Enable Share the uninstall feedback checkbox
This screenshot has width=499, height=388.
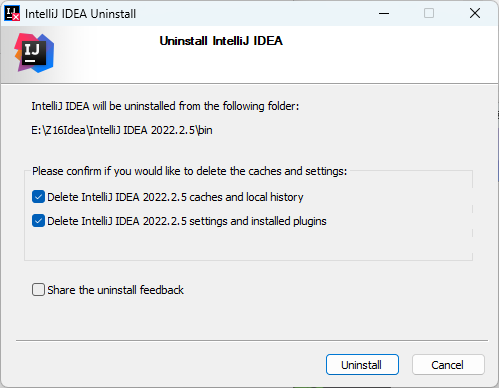tap(38, 290)
